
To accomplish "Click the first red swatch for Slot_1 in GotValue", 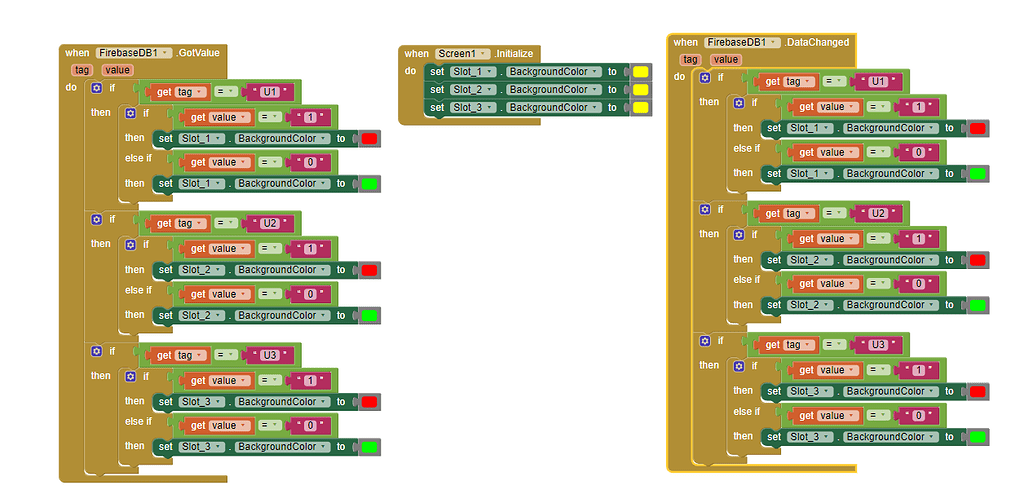I will (369, 138).
